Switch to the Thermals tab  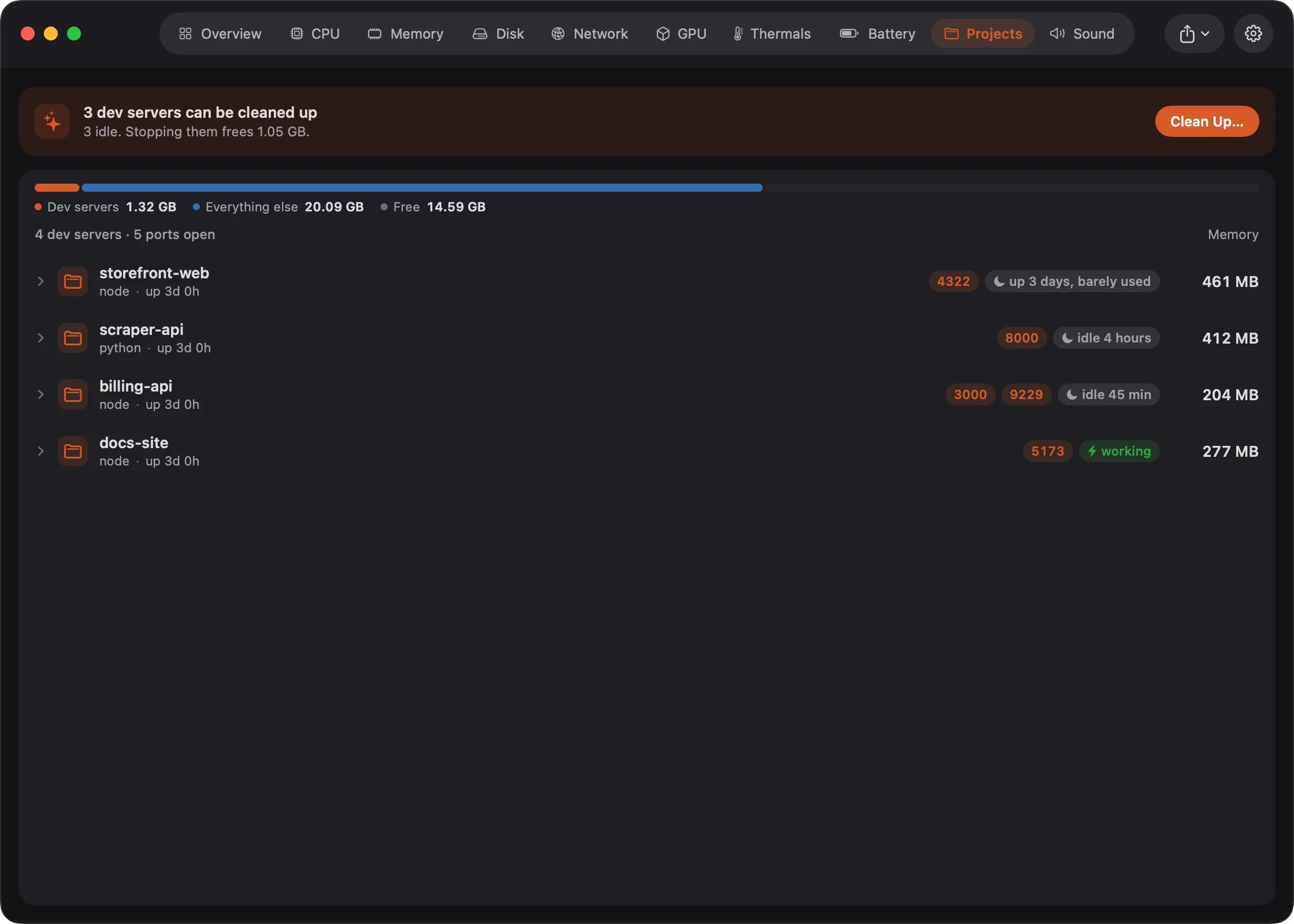772,33
